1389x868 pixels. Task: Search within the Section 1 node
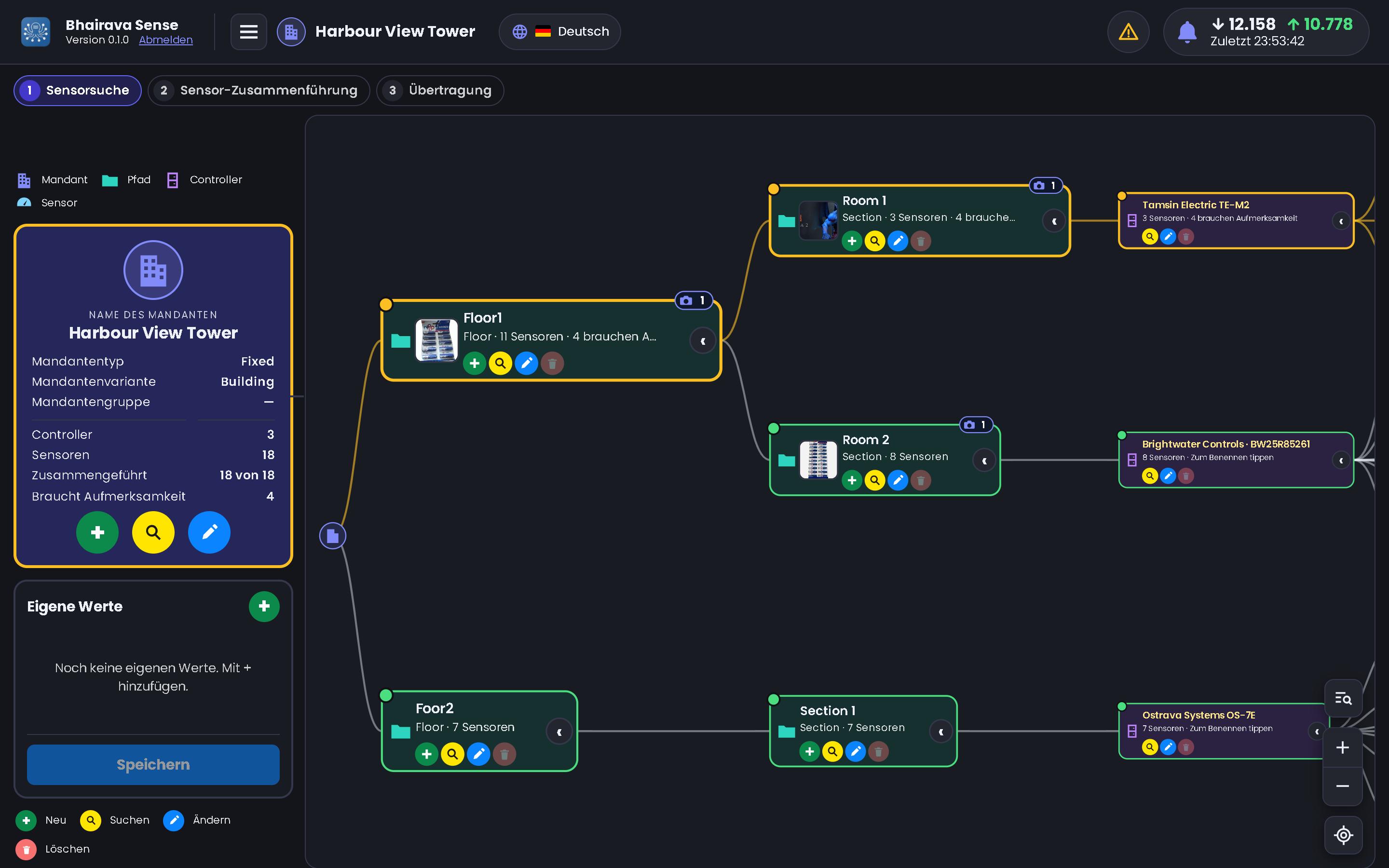tap(832, 751)
